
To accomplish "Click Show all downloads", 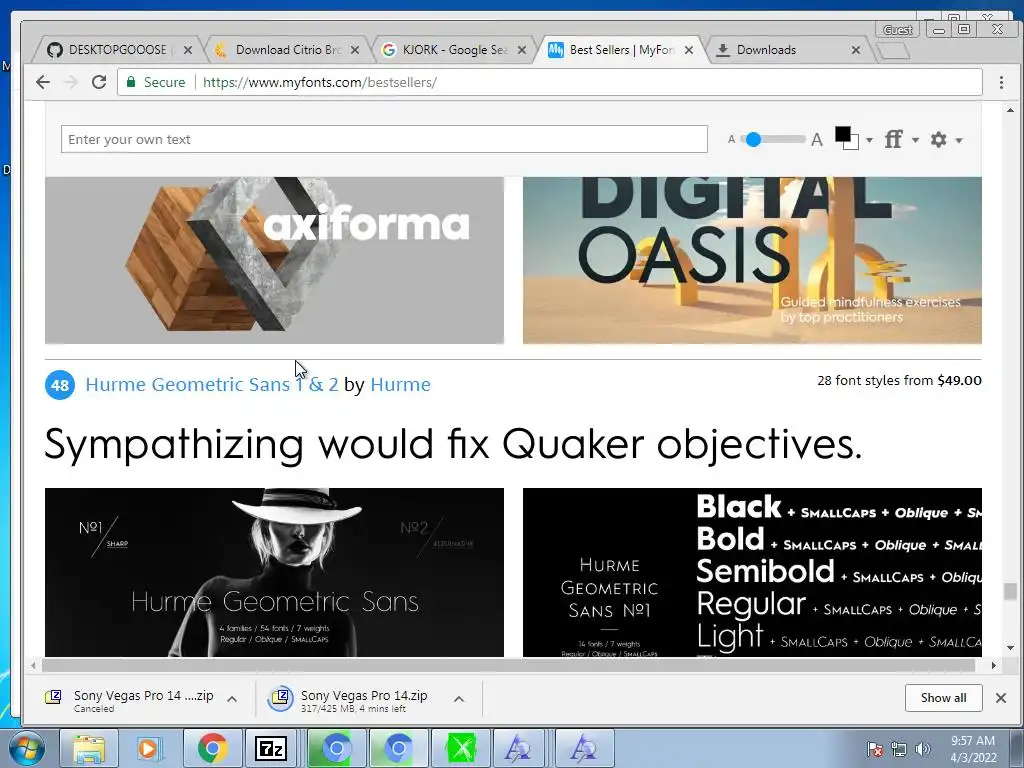I will [943, 698].
